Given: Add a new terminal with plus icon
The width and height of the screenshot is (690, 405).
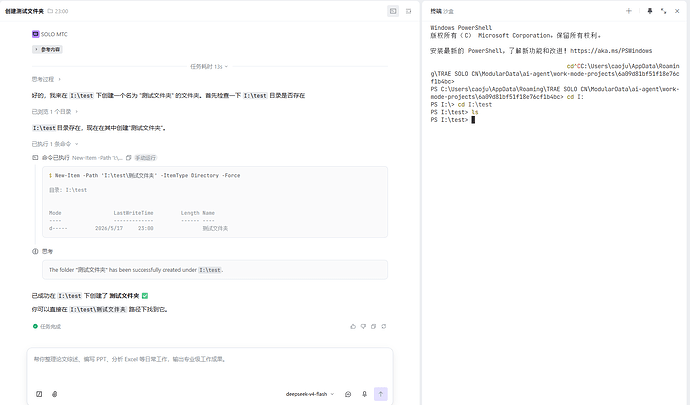Looking at the screenshot, I should pos(629,11).
